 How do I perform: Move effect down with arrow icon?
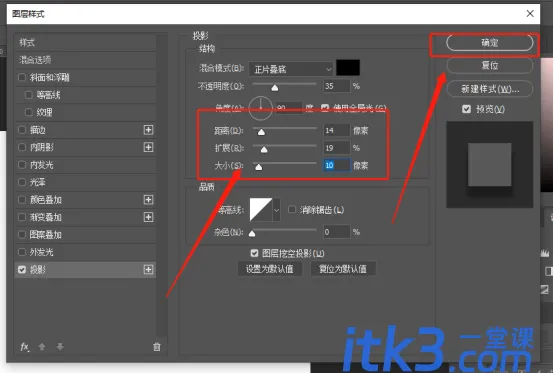60,347
